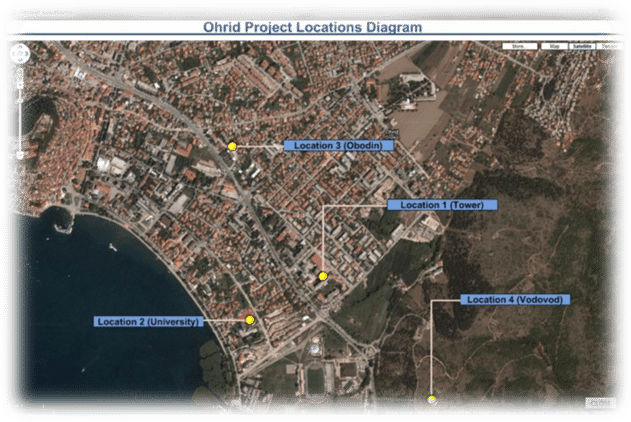Click the Location 3 (Obodin) label
This screenshot has width=631, height=422.
point(338,146)
